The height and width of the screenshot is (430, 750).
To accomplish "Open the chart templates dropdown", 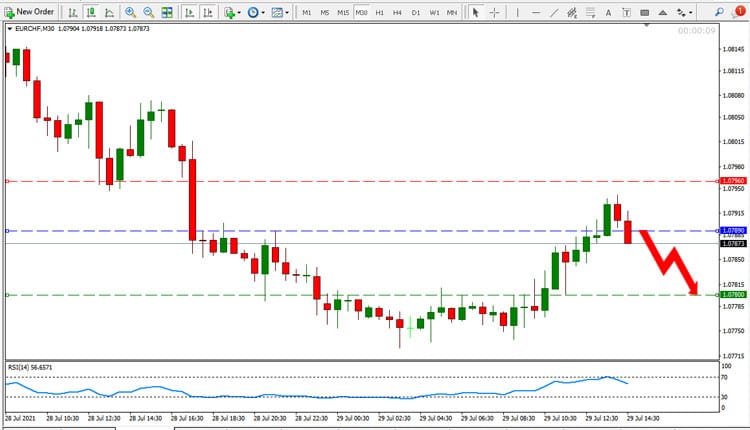I will [x=280, y=12].
